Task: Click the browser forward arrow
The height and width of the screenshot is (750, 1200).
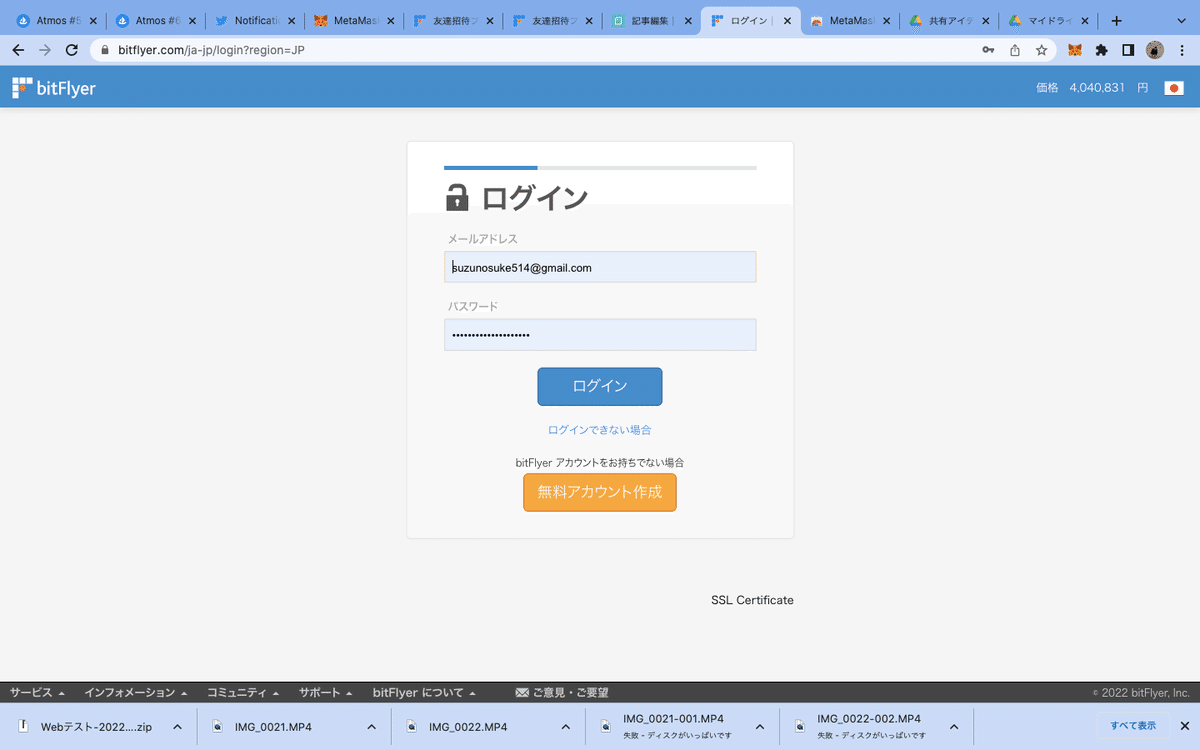Action: coord(44,50)
